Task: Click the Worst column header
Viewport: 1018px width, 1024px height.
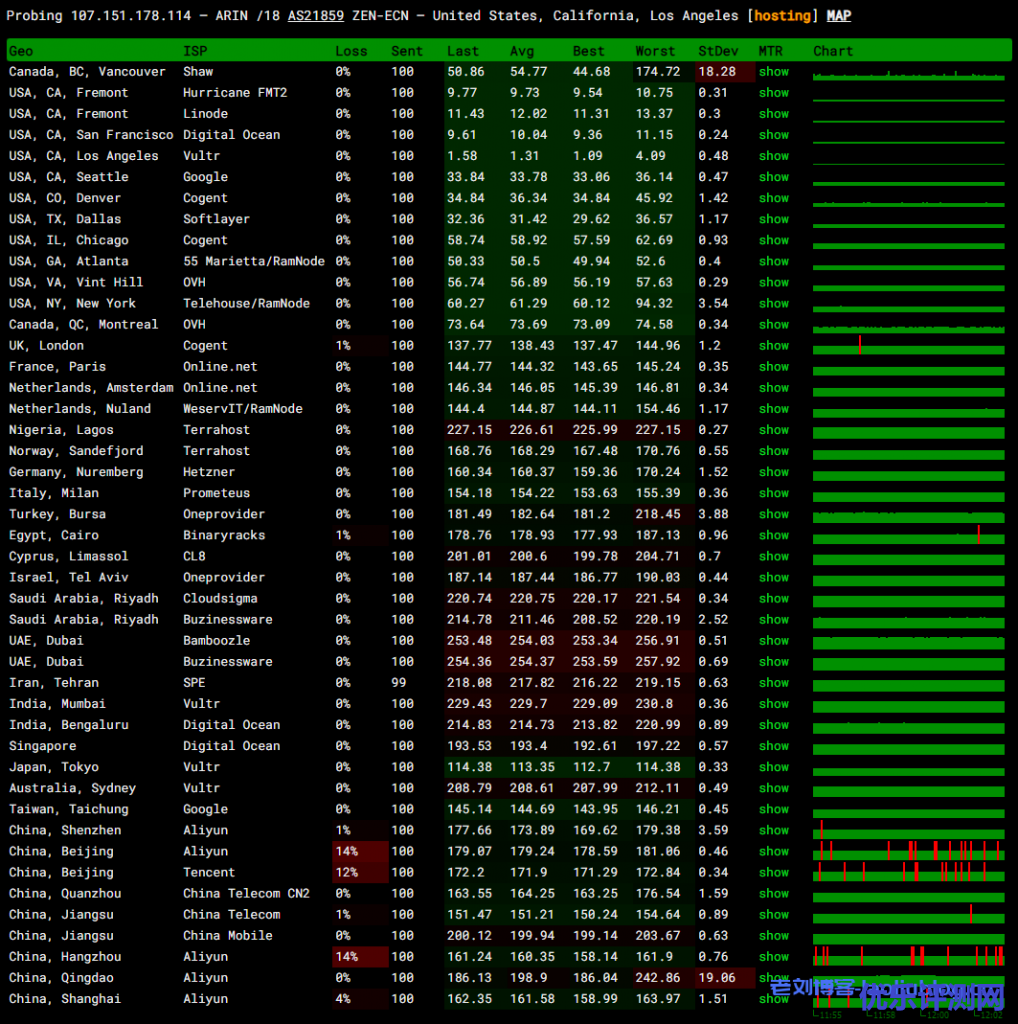Action: point(655,51)
